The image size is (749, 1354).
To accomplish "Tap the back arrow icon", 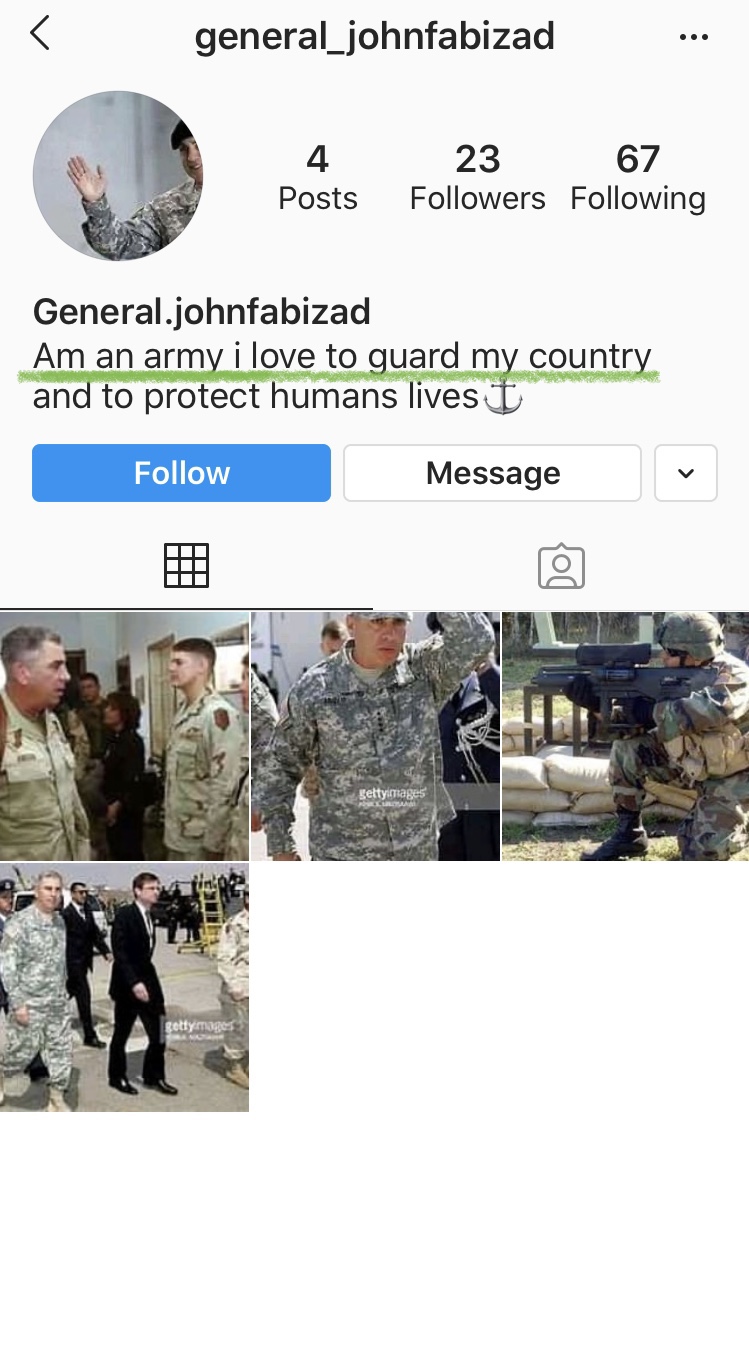I will (40, 34).
